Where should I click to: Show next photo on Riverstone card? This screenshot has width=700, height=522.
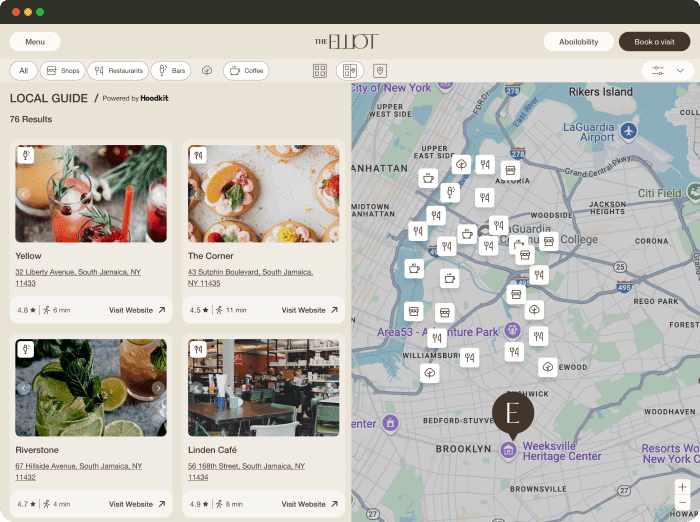(x=158, y=388)
